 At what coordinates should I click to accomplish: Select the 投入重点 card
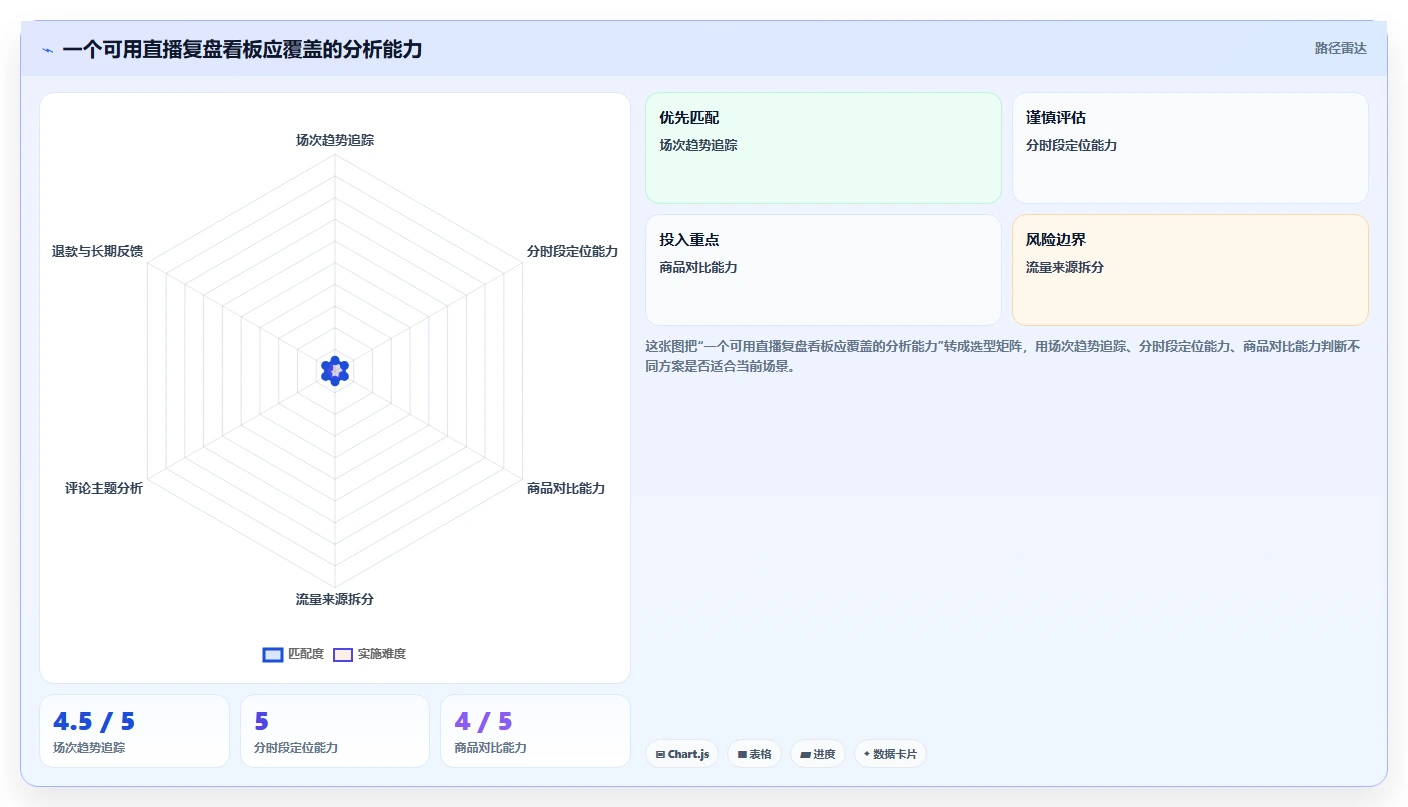pyautogui.click(x=823, y=270)
